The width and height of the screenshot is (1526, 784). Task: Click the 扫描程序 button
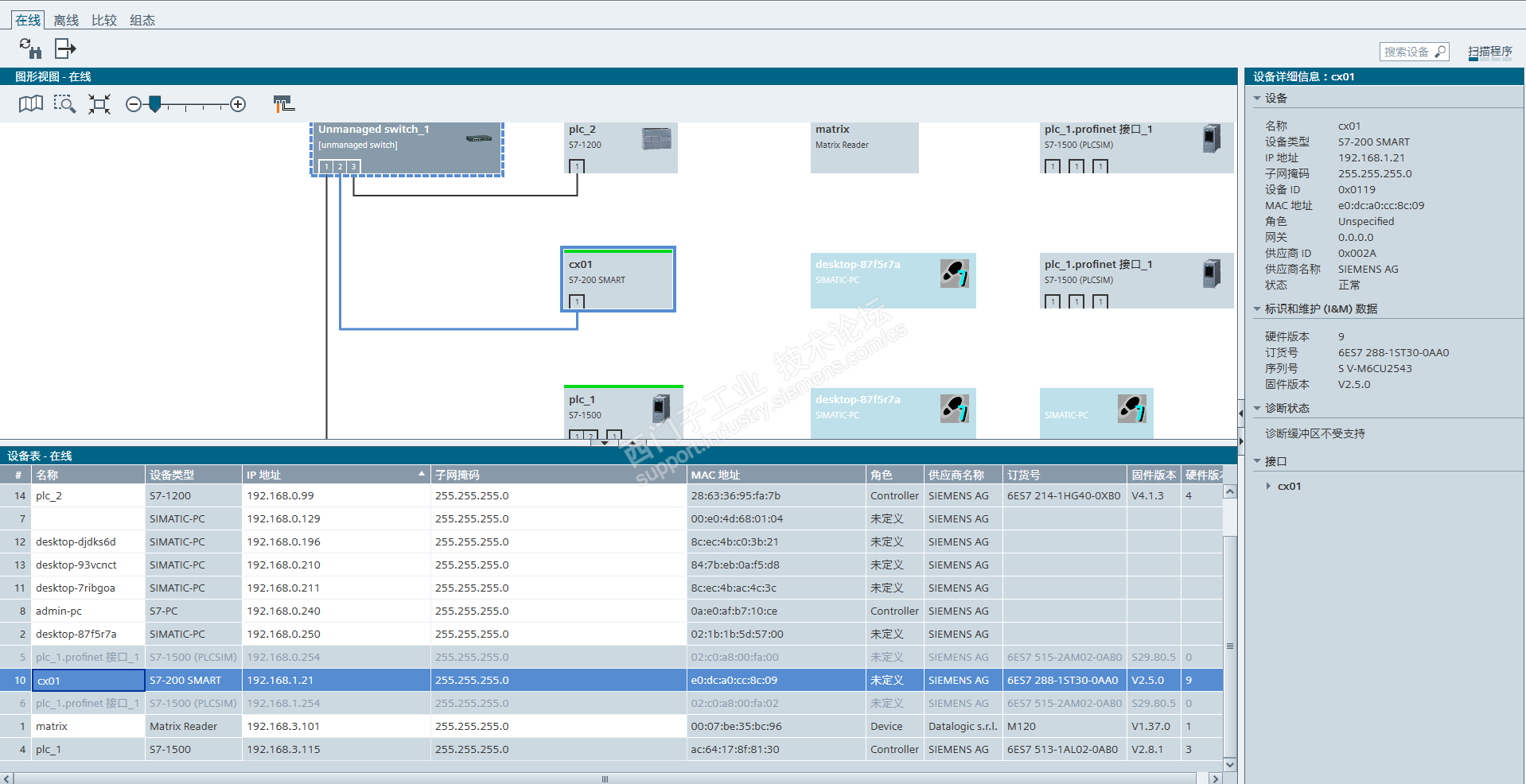pos(1490,52)
